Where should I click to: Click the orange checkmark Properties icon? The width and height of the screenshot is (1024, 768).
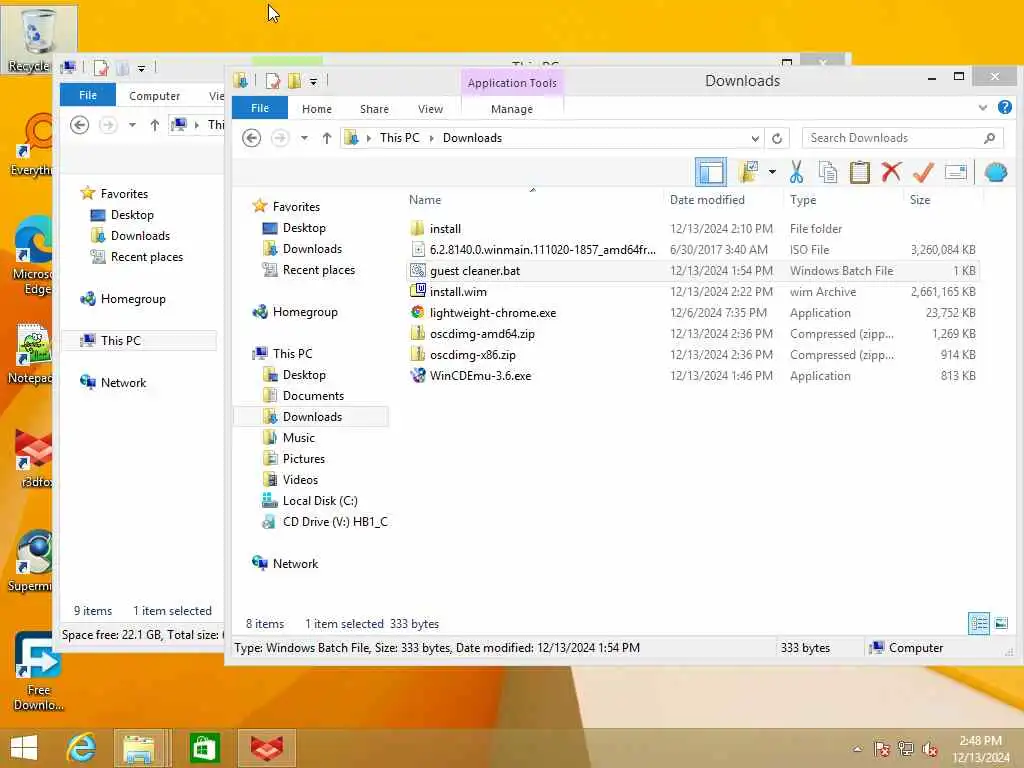click(923, 172)
